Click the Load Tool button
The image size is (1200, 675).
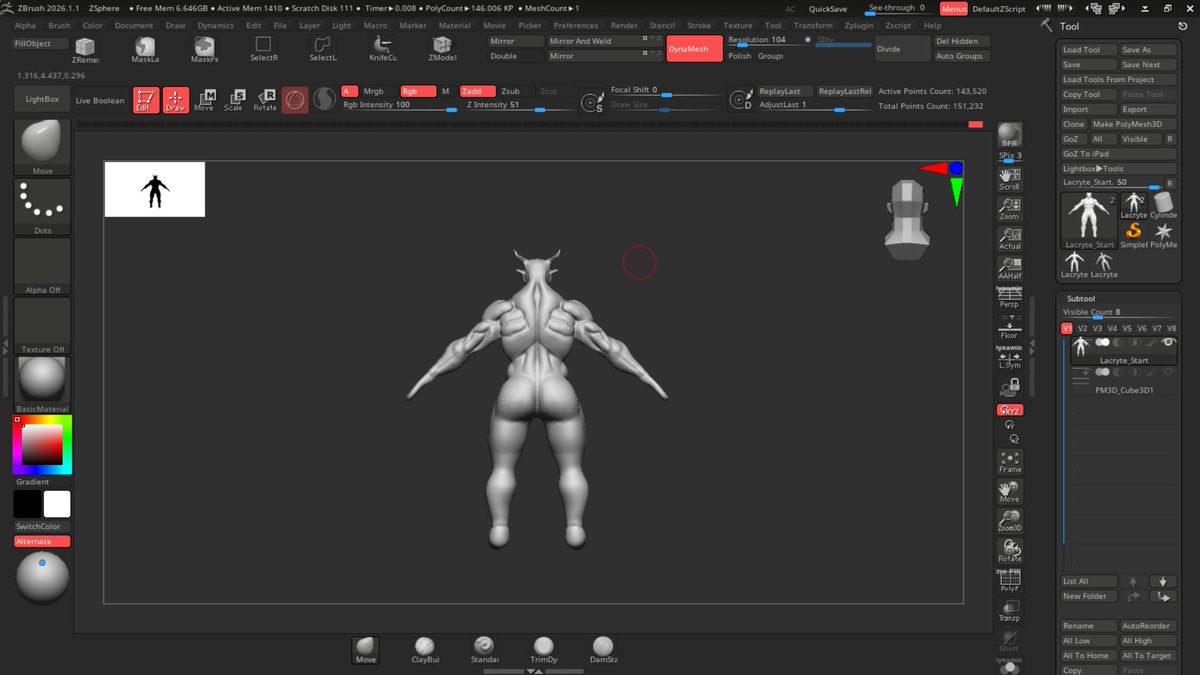(1088, 49)
